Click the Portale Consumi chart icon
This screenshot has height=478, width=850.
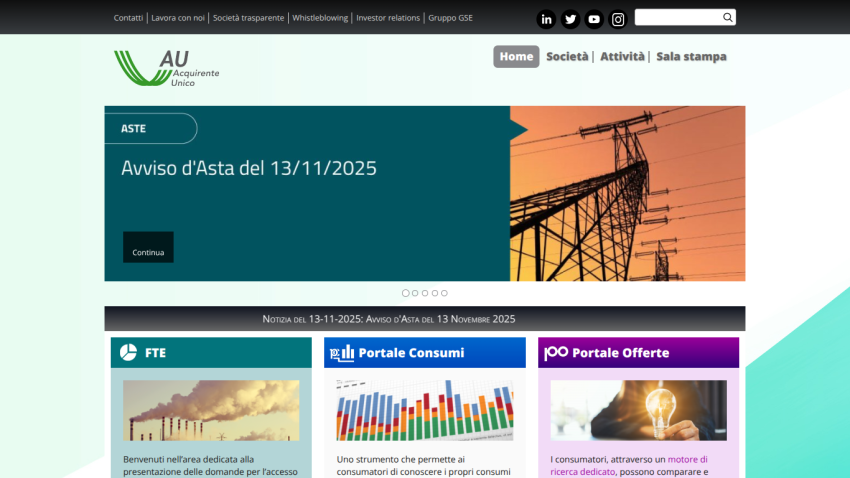tap(342, 353)
